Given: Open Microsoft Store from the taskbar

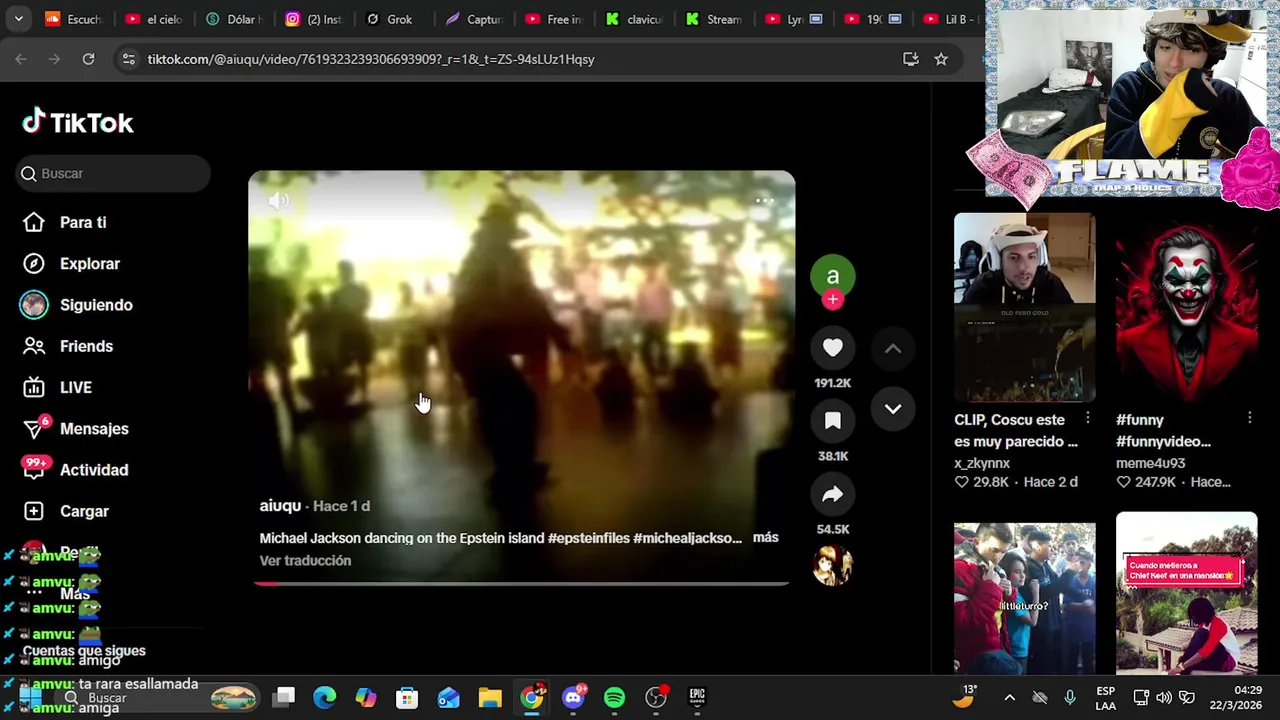Looking at the screenshot, I should coord(407,697).
